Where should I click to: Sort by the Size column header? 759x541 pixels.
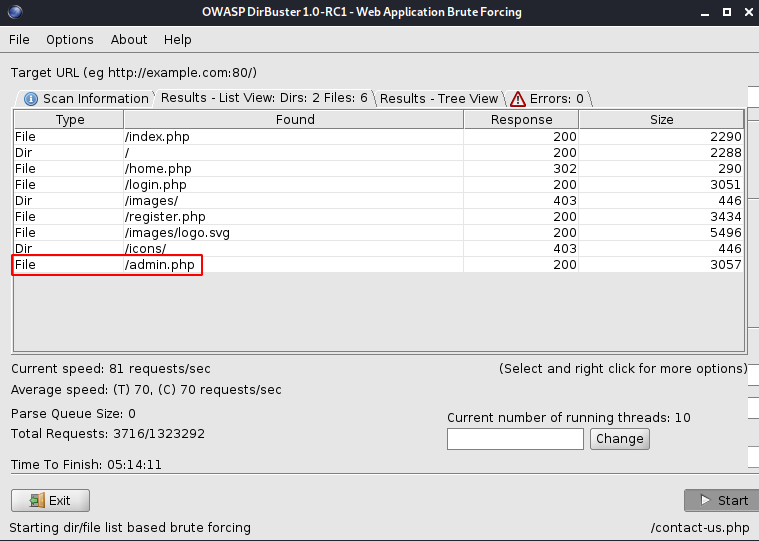pyautogui.click(x=661, y=120)
